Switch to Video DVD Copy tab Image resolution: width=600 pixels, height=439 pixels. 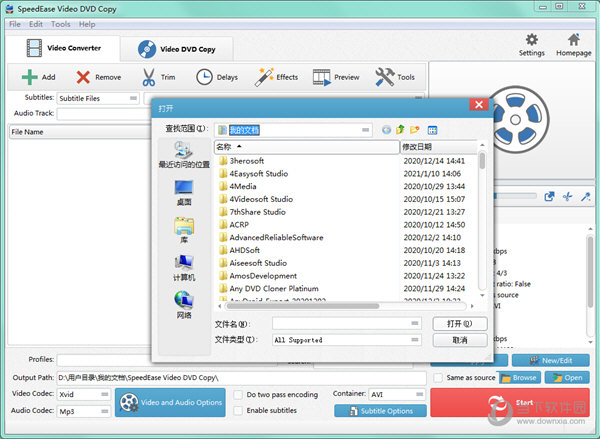click(x=177, y=49)
